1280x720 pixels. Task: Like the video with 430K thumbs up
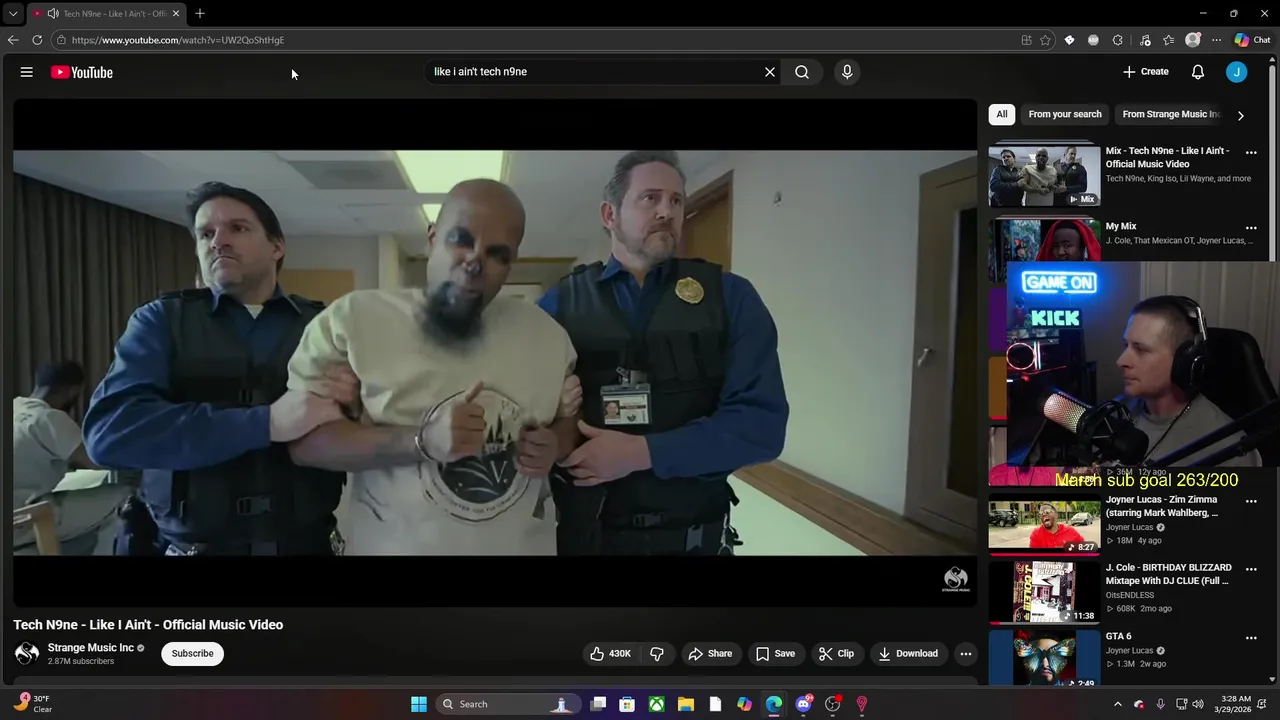[x=610, y=654]
